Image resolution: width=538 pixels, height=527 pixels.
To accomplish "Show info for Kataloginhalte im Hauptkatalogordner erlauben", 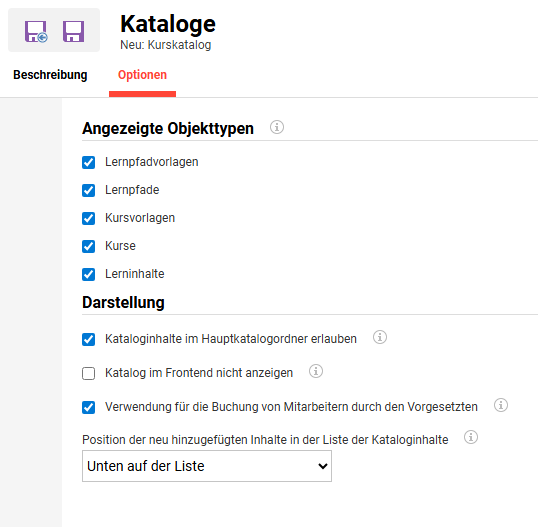I will [x=380, y=337].
